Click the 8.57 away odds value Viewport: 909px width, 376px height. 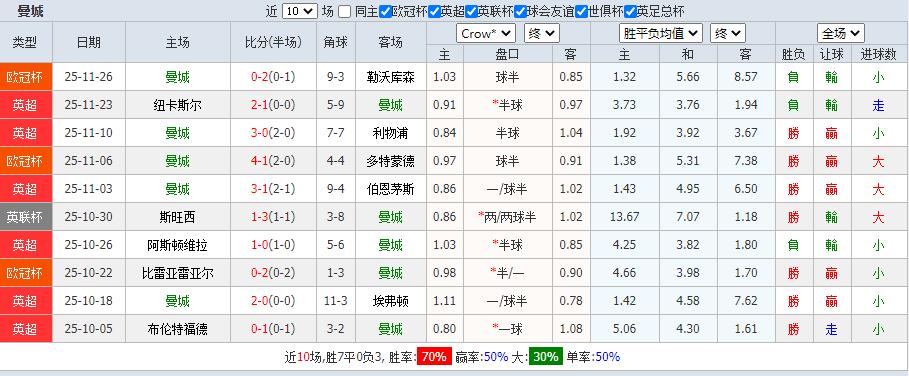click(746, 77)
